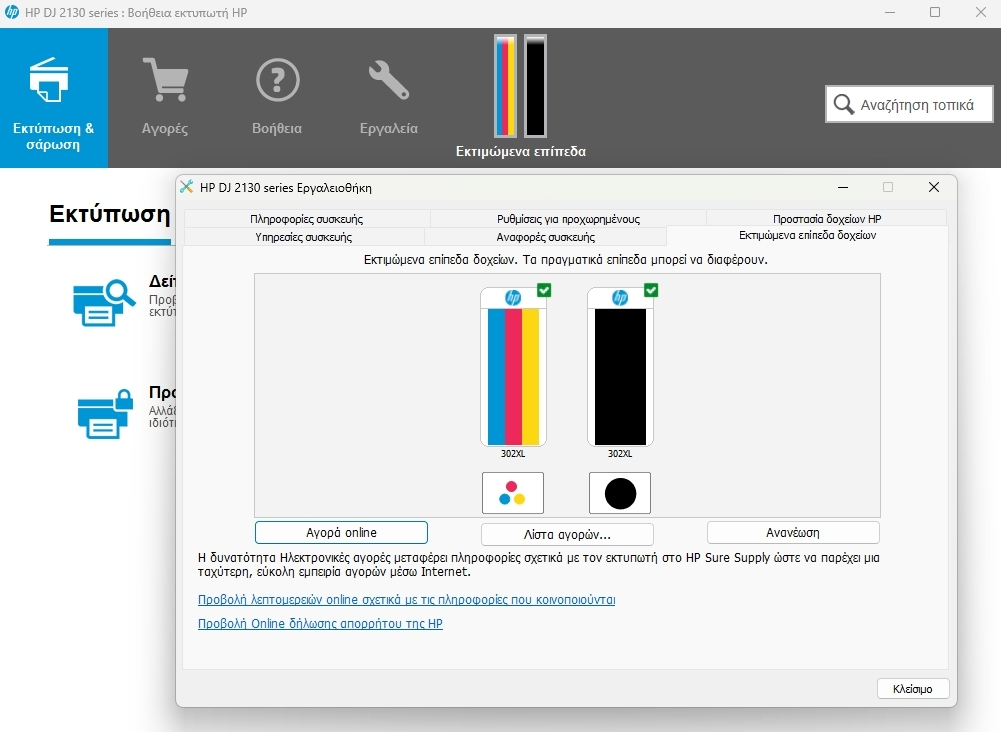The image size is (1001, 732).
Task: Switch to Πληροφορίες συσκευής tab
Action: (x=306, y=219)
